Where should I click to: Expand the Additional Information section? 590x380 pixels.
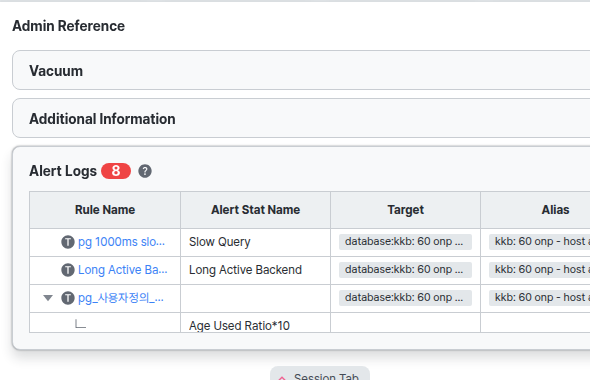tap(301, 118)
